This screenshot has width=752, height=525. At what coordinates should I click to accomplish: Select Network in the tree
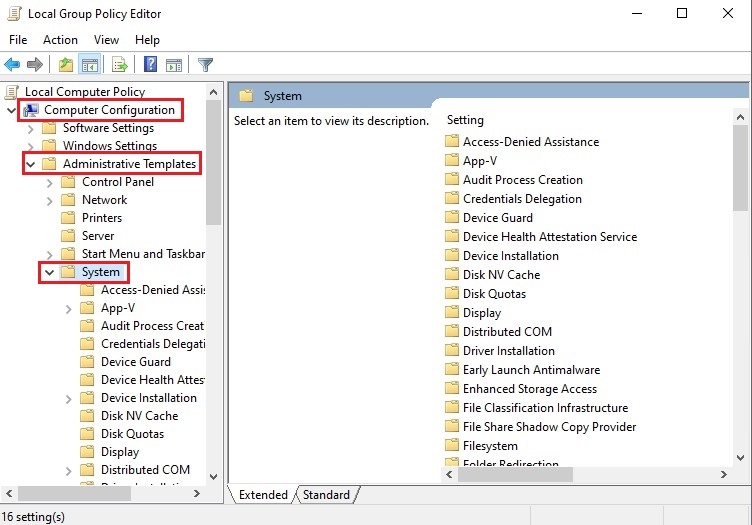click(x=105, y=200)
